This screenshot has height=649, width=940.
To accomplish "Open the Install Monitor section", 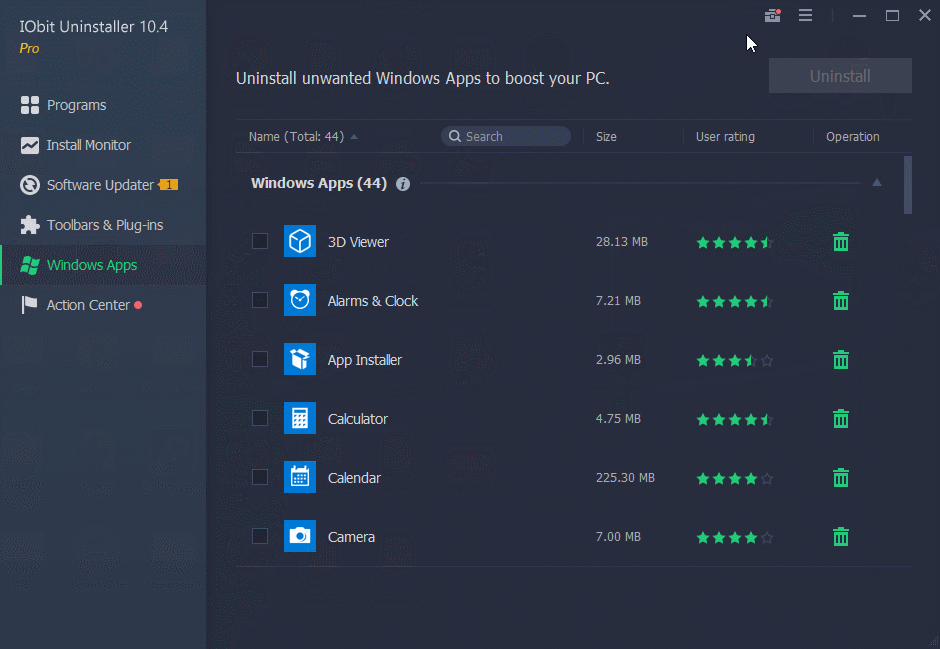I will [x=103, y=145].
